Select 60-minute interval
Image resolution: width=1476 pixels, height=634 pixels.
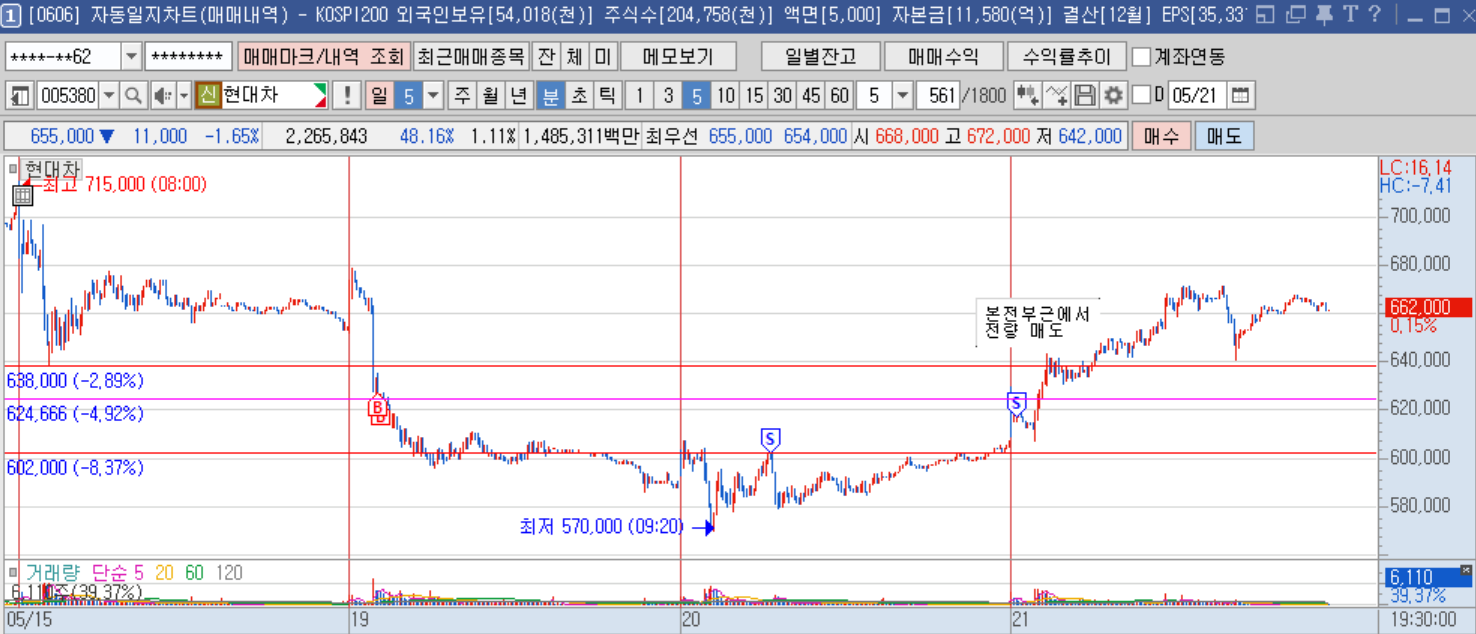840,96
